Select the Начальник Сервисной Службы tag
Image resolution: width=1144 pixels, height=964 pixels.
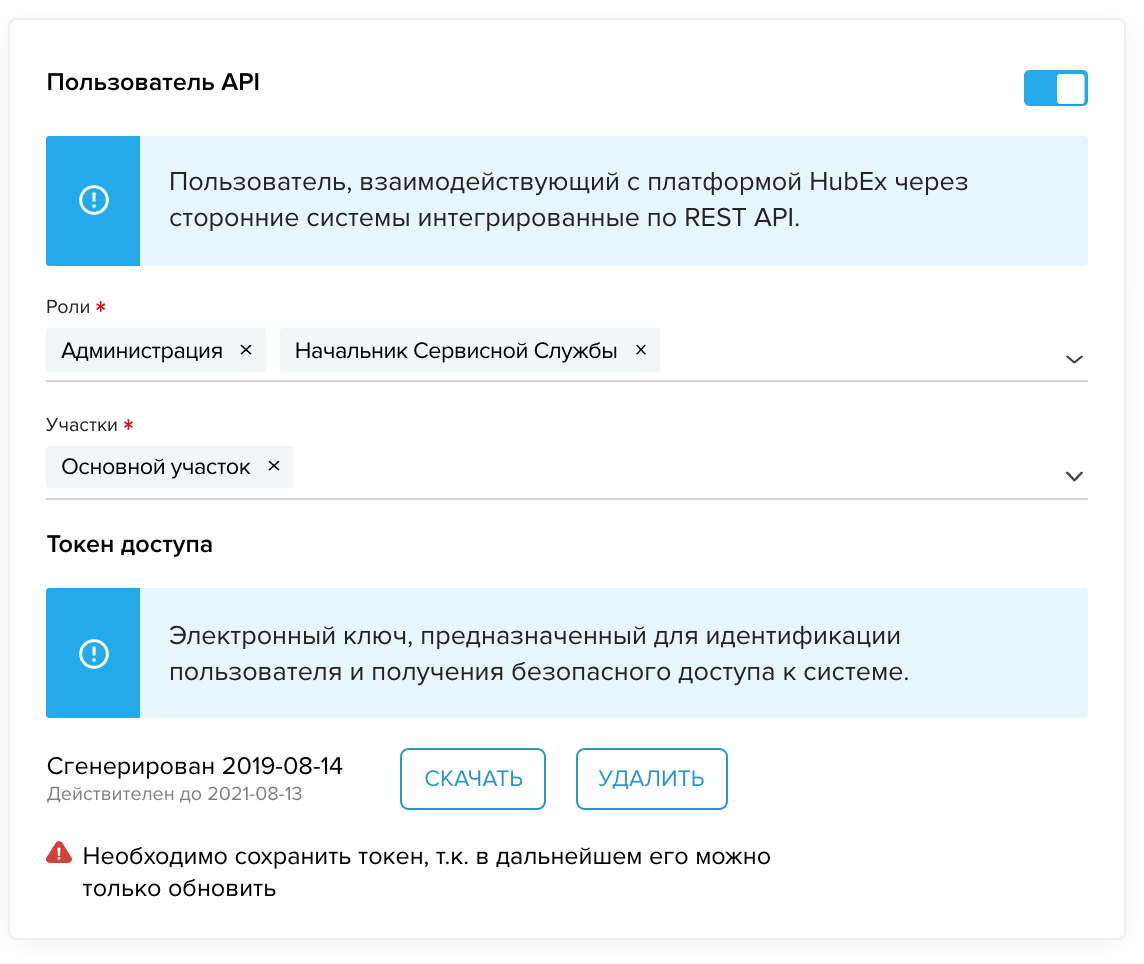point(456,350)
